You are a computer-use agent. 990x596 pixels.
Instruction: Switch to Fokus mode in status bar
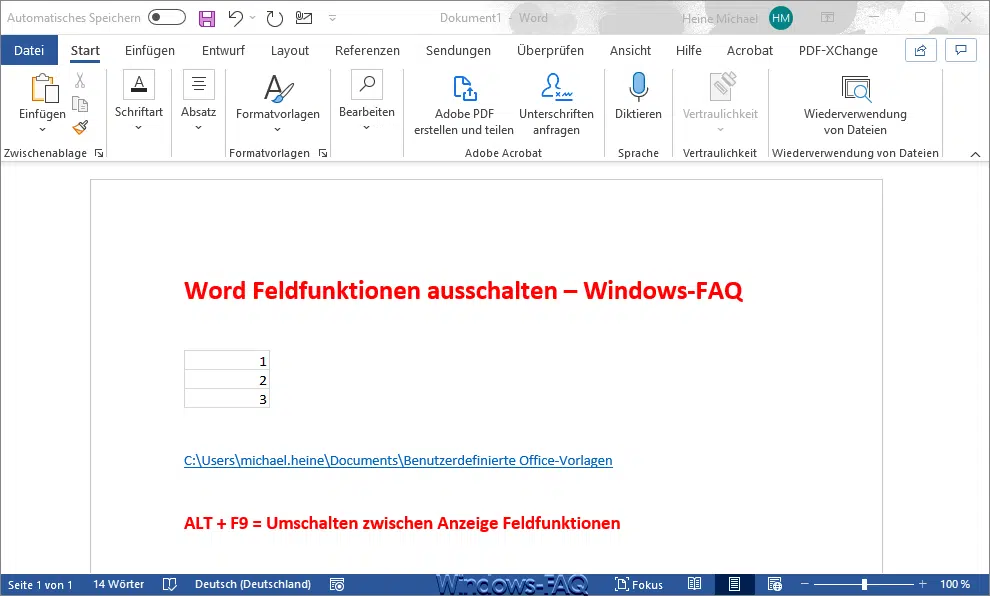(x=638, y=584)
